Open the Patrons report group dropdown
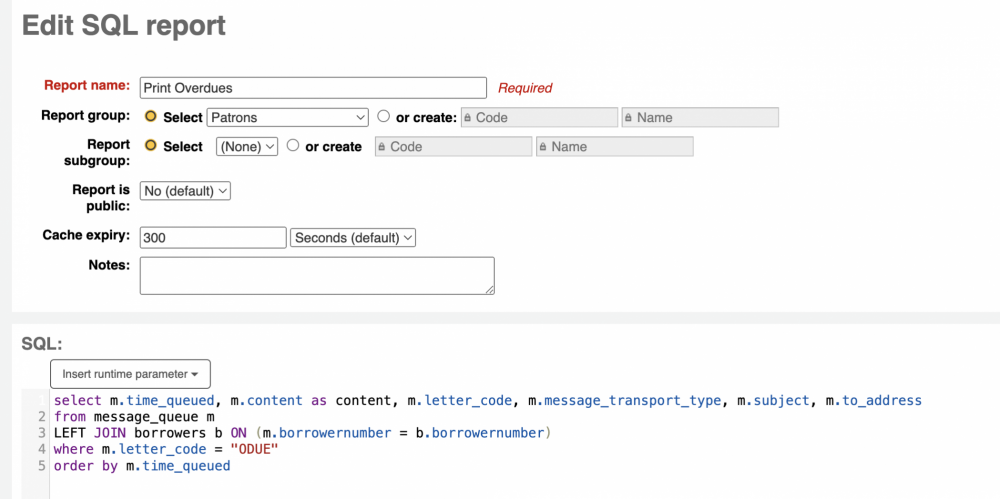The width and height of the screenshot is (1000, 499). click(x=288, y=117)
